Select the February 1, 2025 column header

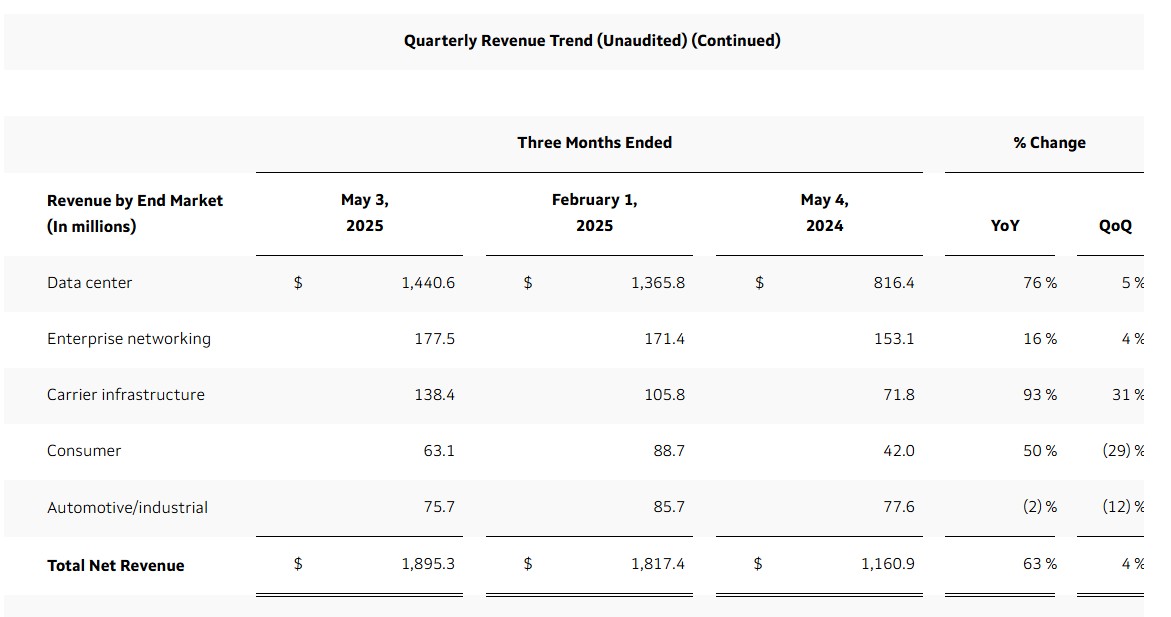[x=594, y=213]
